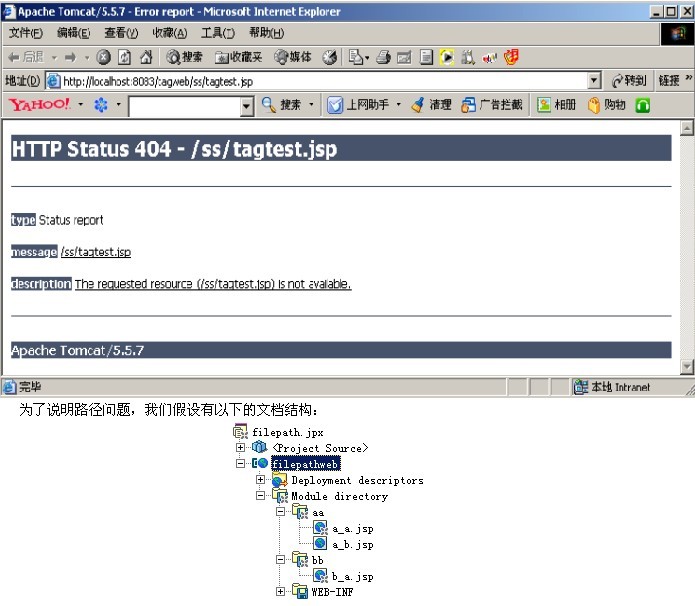Click the Edit page icon
The image size is (695, 606).
point(404,57)
